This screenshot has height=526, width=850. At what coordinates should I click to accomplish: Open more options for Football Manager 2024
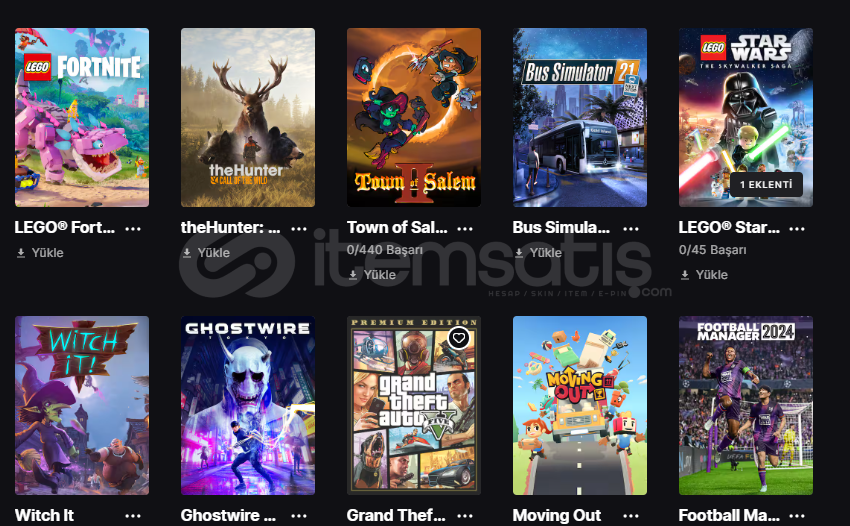(x=796, y=516)
